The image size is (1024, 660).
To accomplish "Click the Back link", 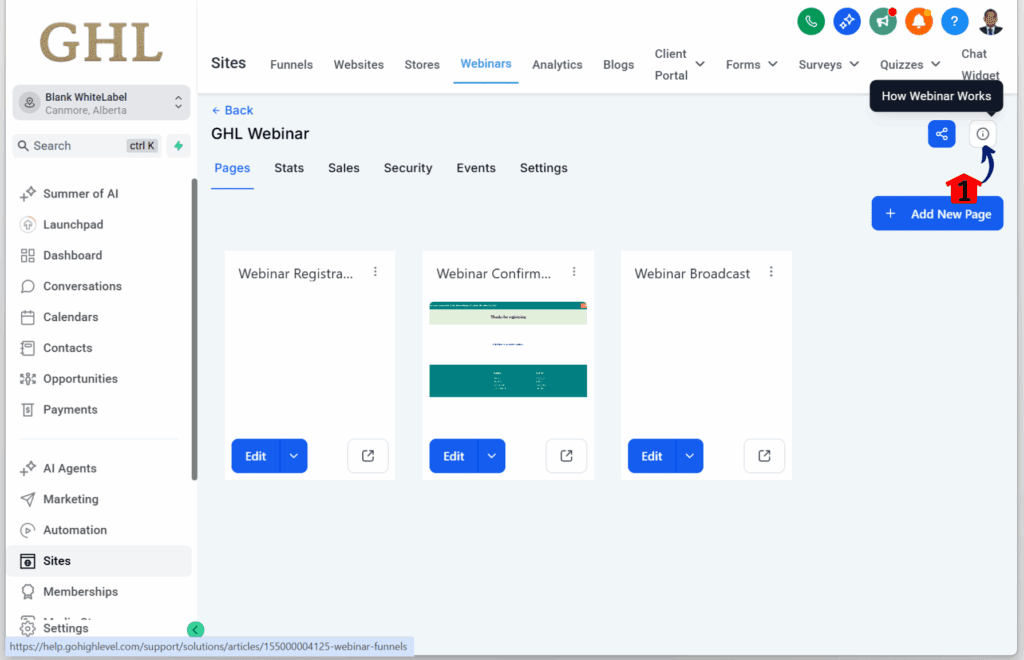I will [x=232, y=110].
